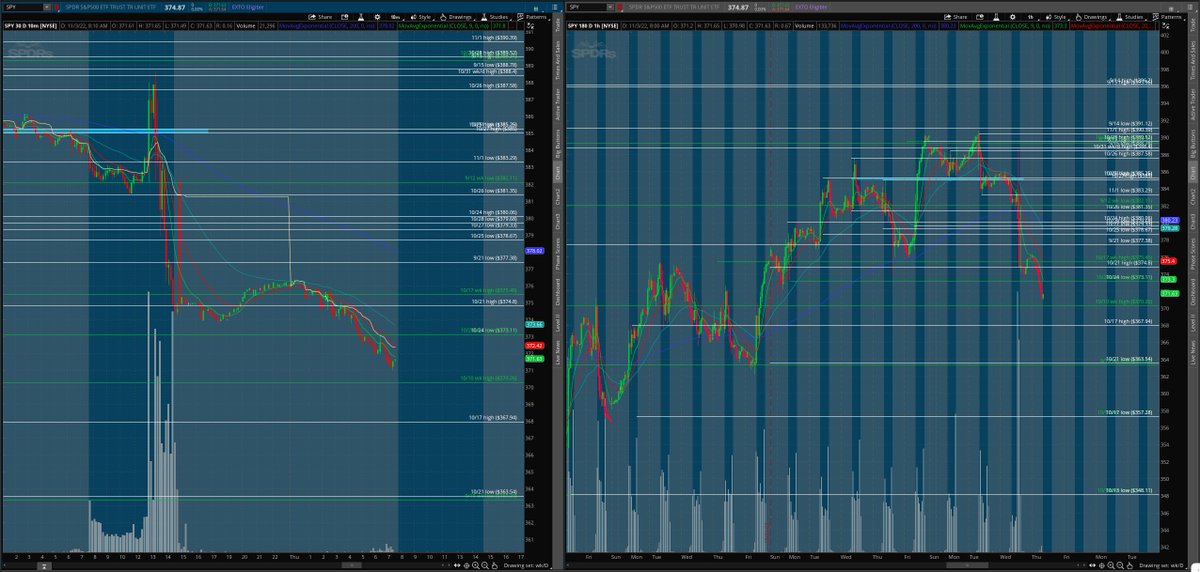Select 10/21 low ($363.54) level label on left chart

click(493, 491)
